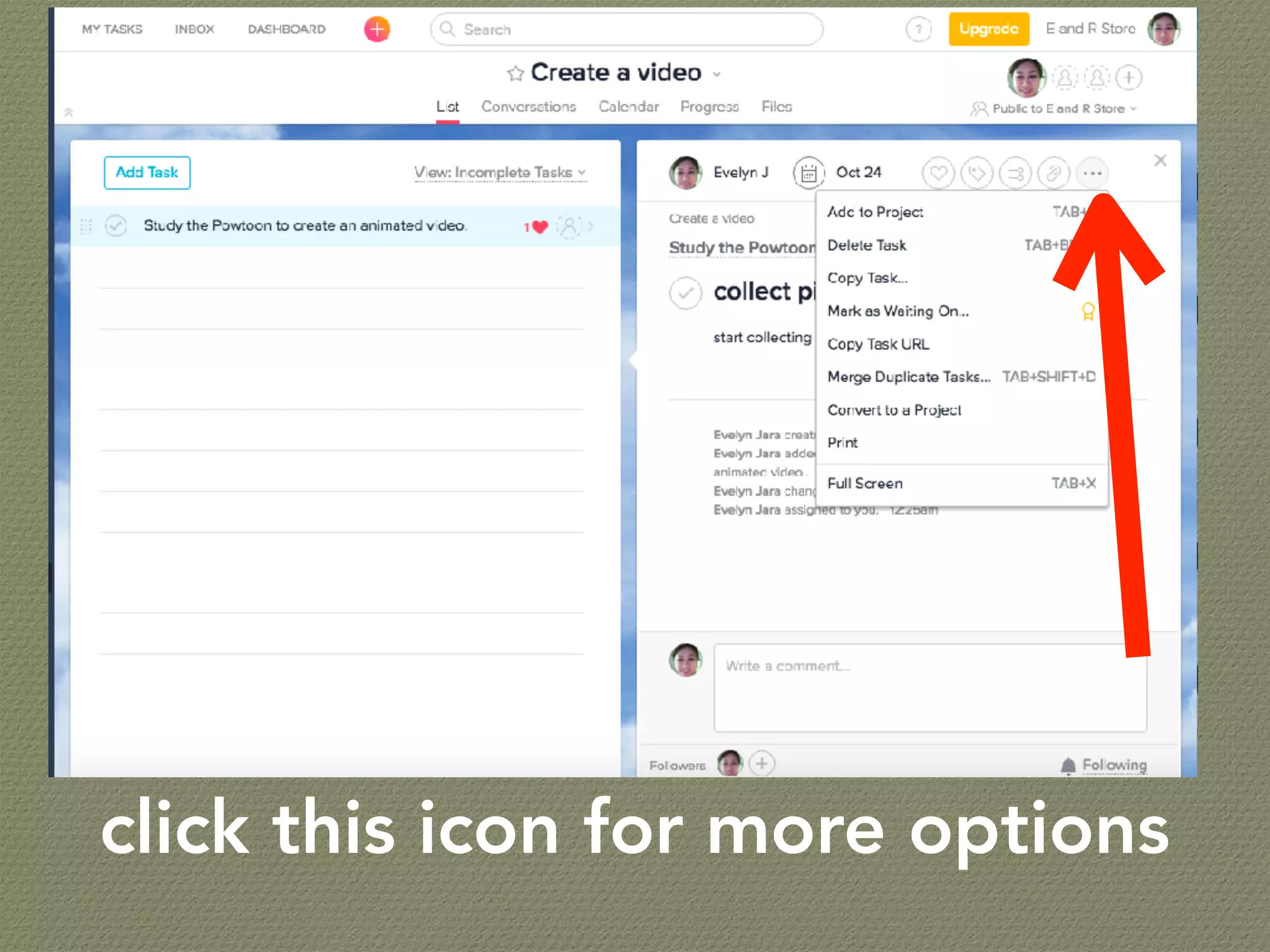Click E and R Store workspace name

pyautogui.click(x=1090, y=29)
